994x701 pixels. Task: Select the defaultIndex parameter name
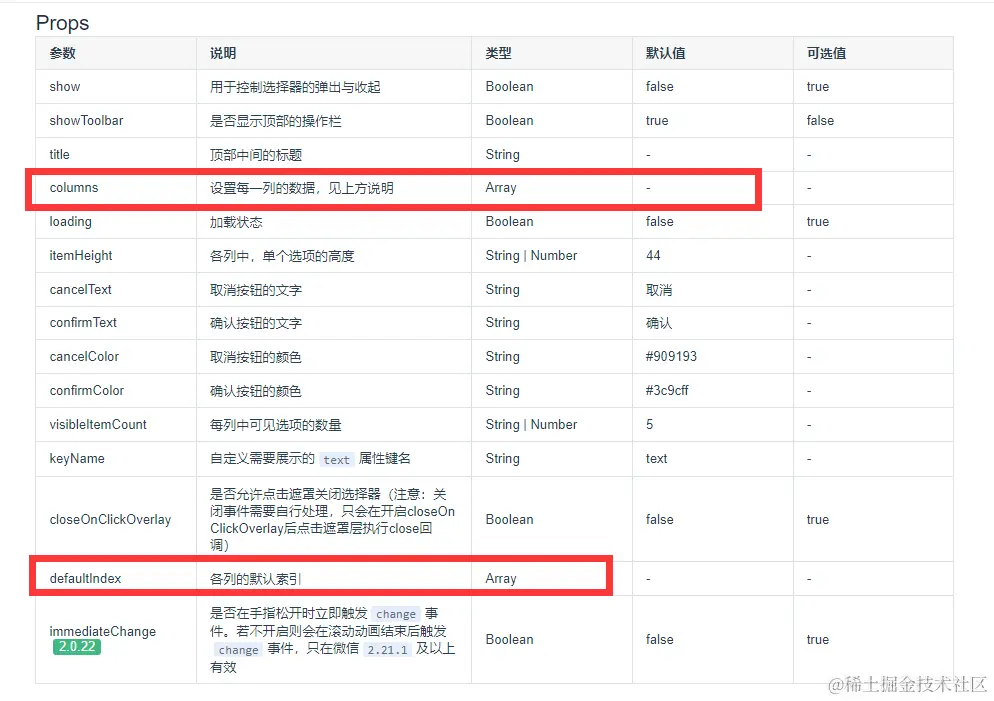pos(85,578)
